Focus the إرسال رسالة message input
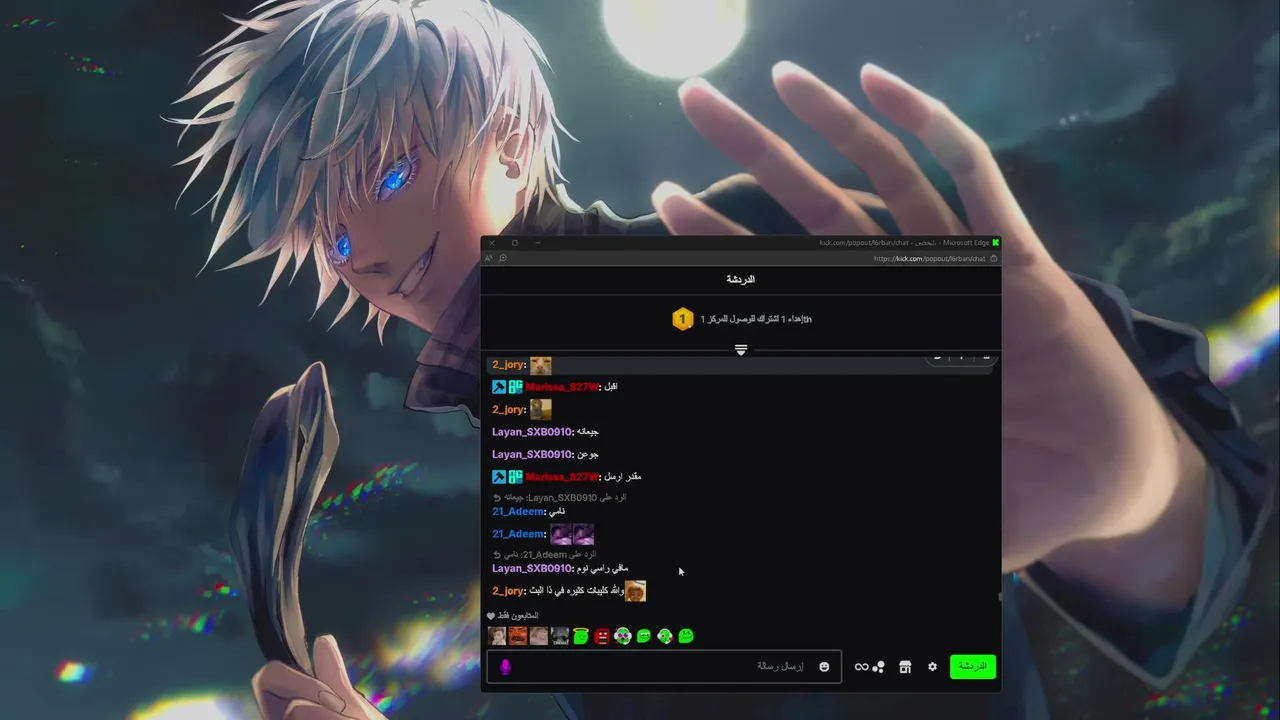The width and height of the screenshot is (1280, 720). click(x=664, y=667)
